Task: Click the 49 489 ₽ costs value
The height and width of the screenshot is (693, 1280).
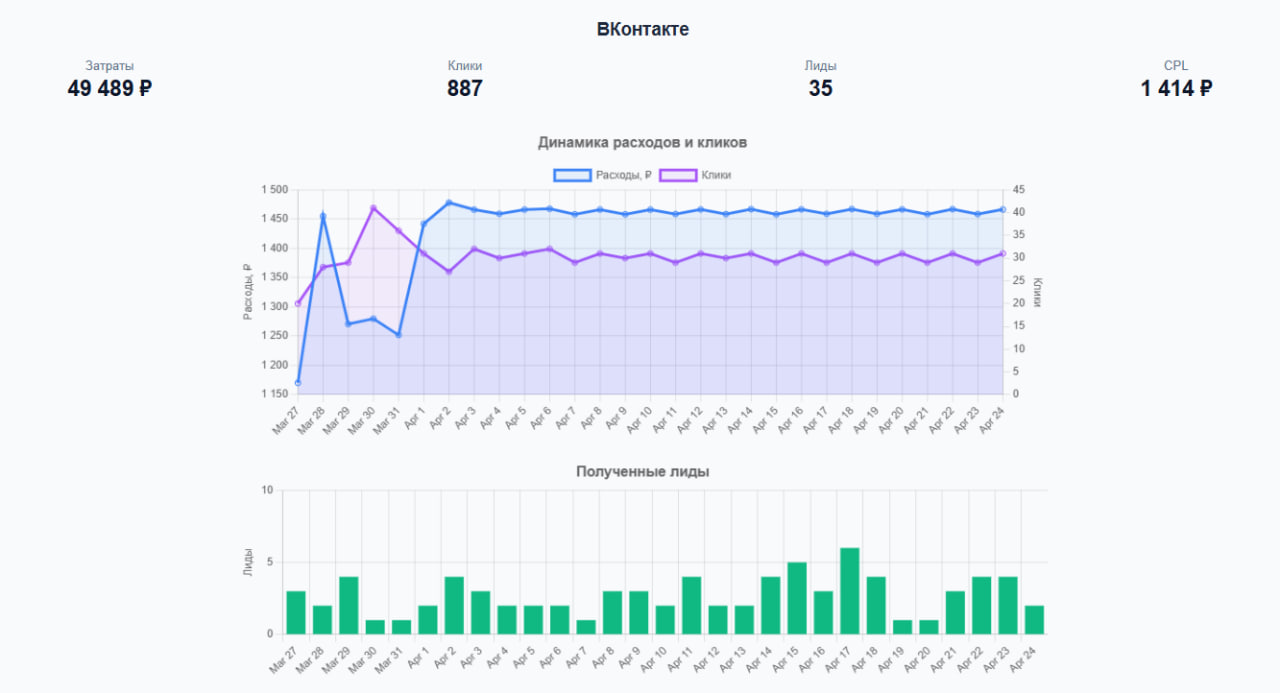Action: coord(110,88)
